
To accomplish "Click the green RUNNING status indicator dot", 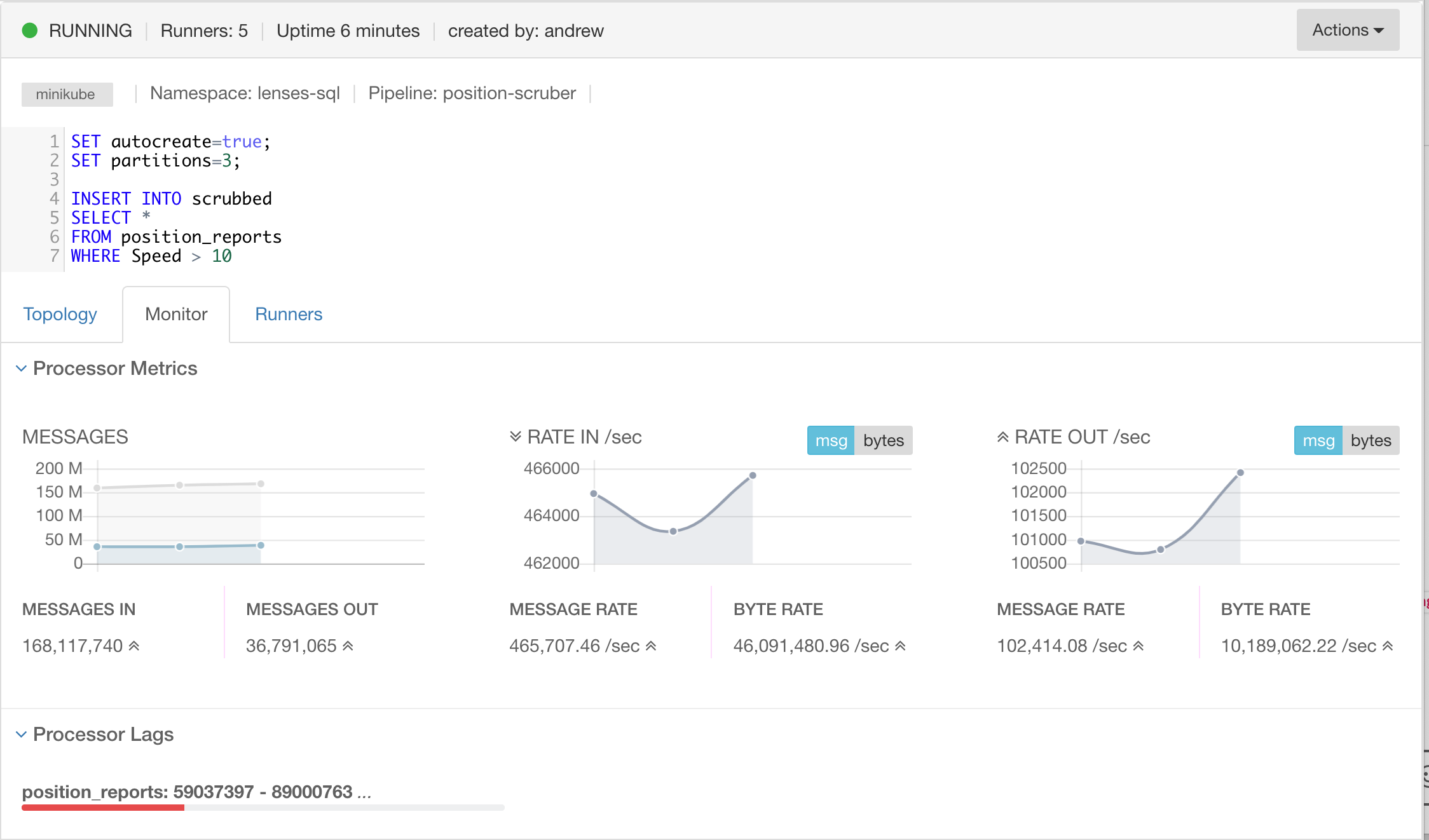I will [30, 30].
